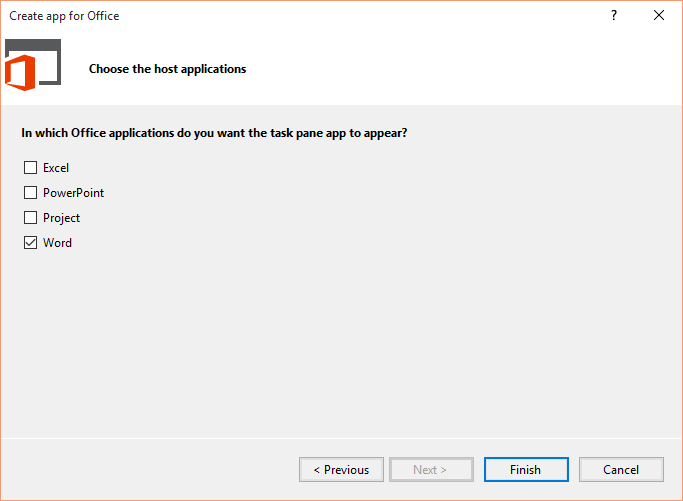
Task: Click the blank grey area below Word
Action: click(342, 344)
